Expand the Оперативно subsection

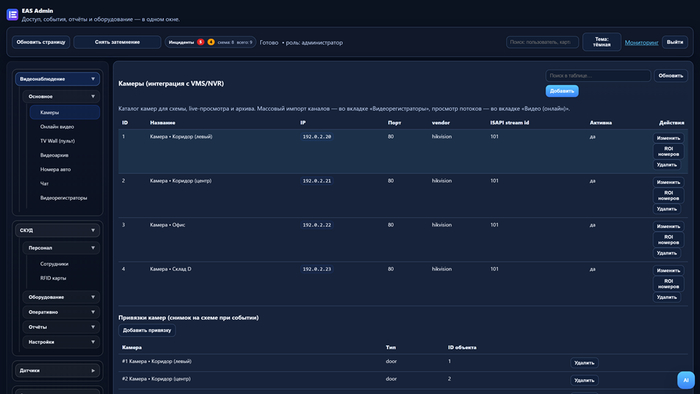point(61,312)
